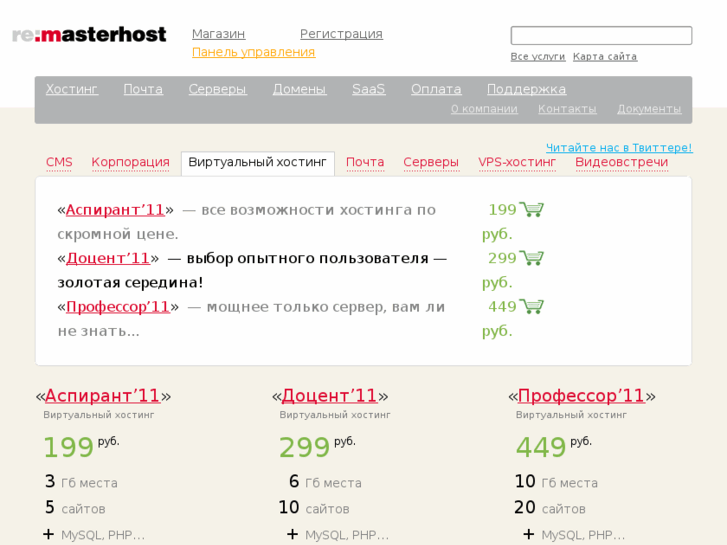Viewport: 727px width, 545px height.
Task: Open the О компании link
Action: pos(484,109)
